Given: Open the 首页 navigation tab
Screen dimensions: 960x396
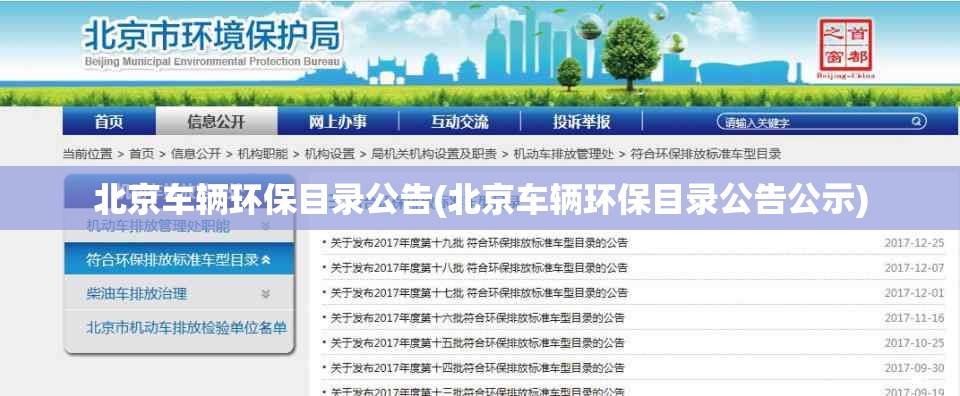Looking at the screenshot, I should click(109, 121).
